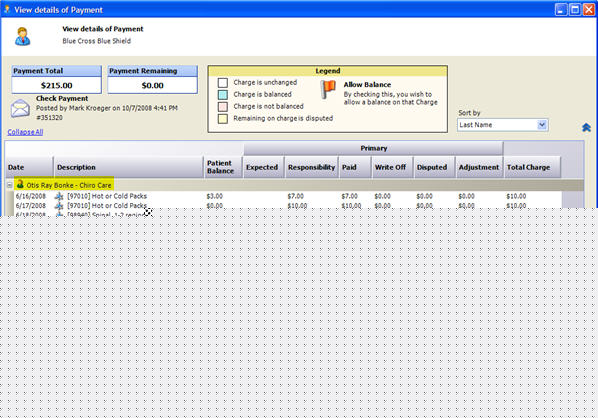598x418 pixels.
Task: Click the charge icon on the 6/17/2008 row
Action: click(x=59, y=206)
